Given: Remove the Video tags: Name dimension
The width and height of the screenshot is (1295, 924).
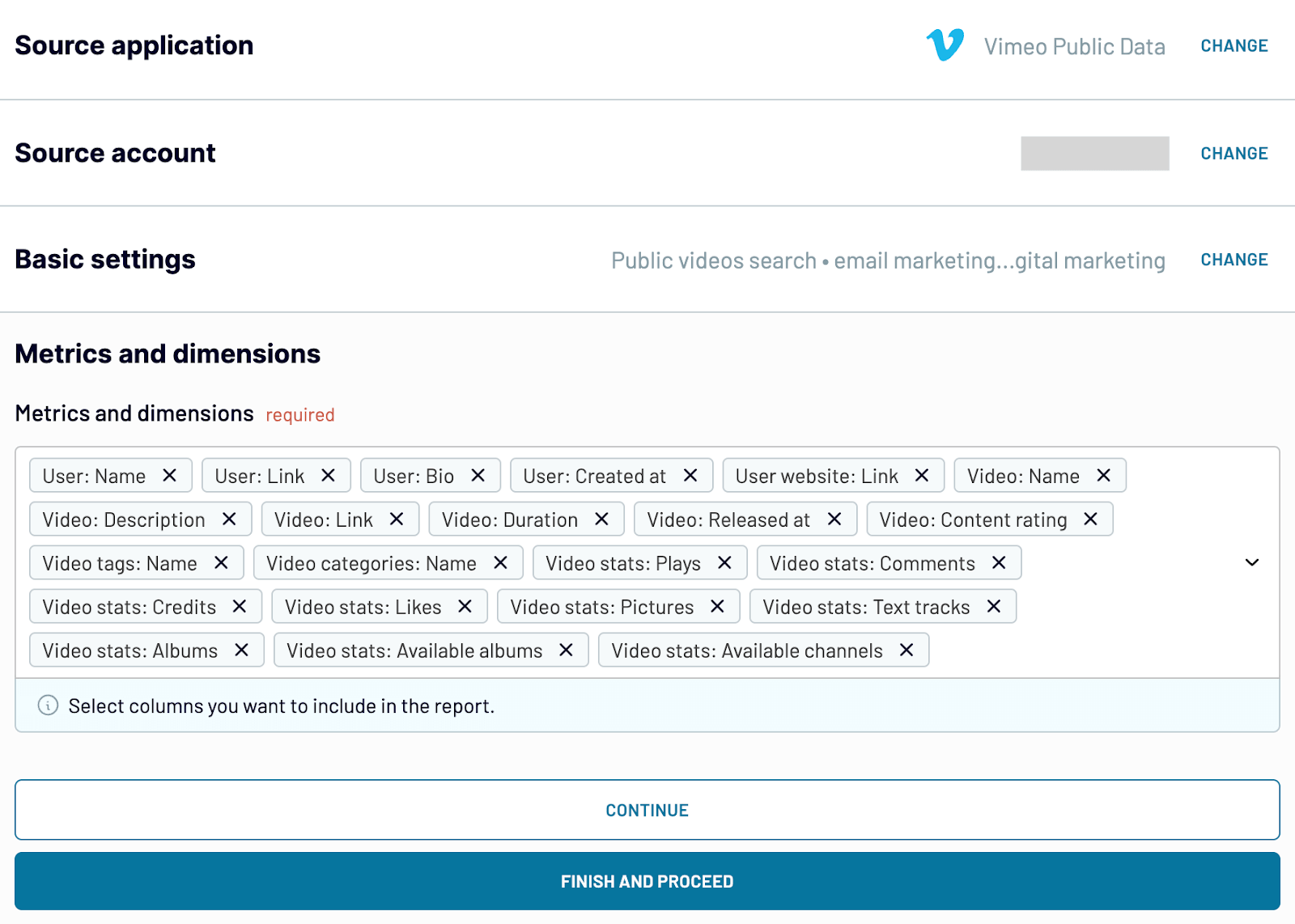Looking at the screenshot, I should click(x=221, y=562).
